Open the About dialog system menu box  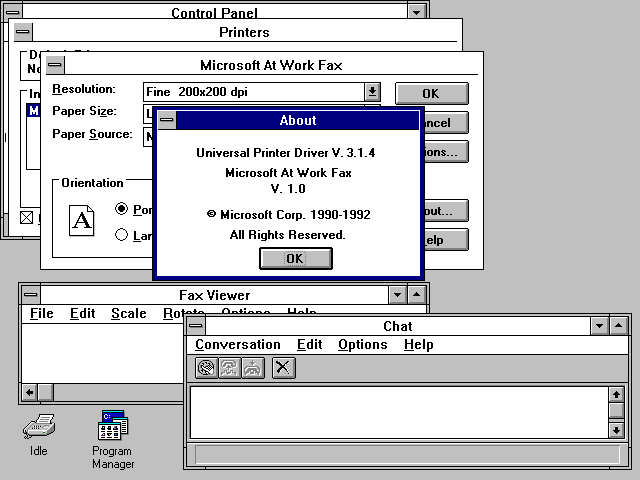[167, 120]
